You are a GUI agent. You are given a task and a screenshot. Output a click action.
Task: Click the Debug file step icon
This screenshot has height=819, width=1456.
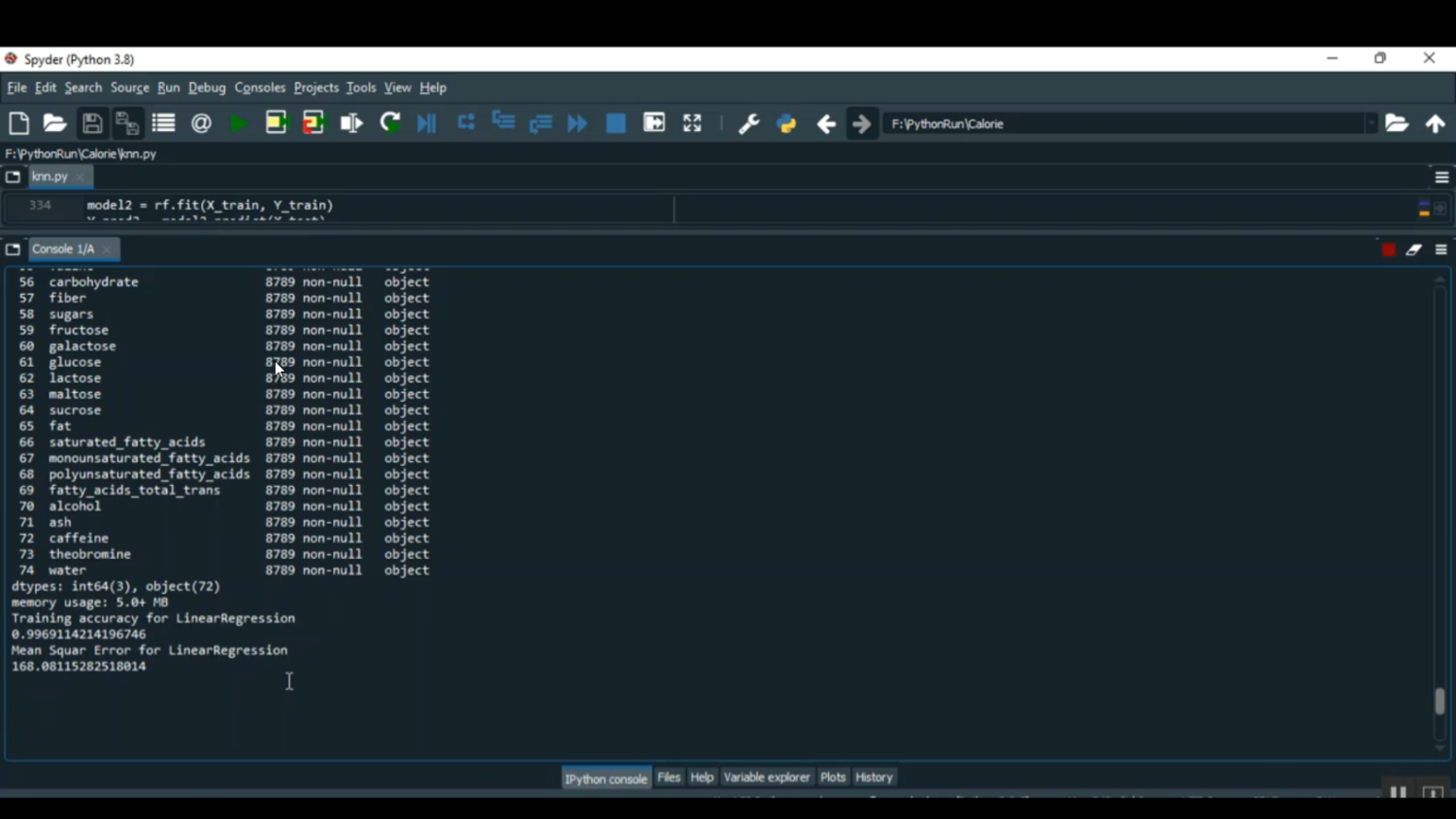[427, 123]
